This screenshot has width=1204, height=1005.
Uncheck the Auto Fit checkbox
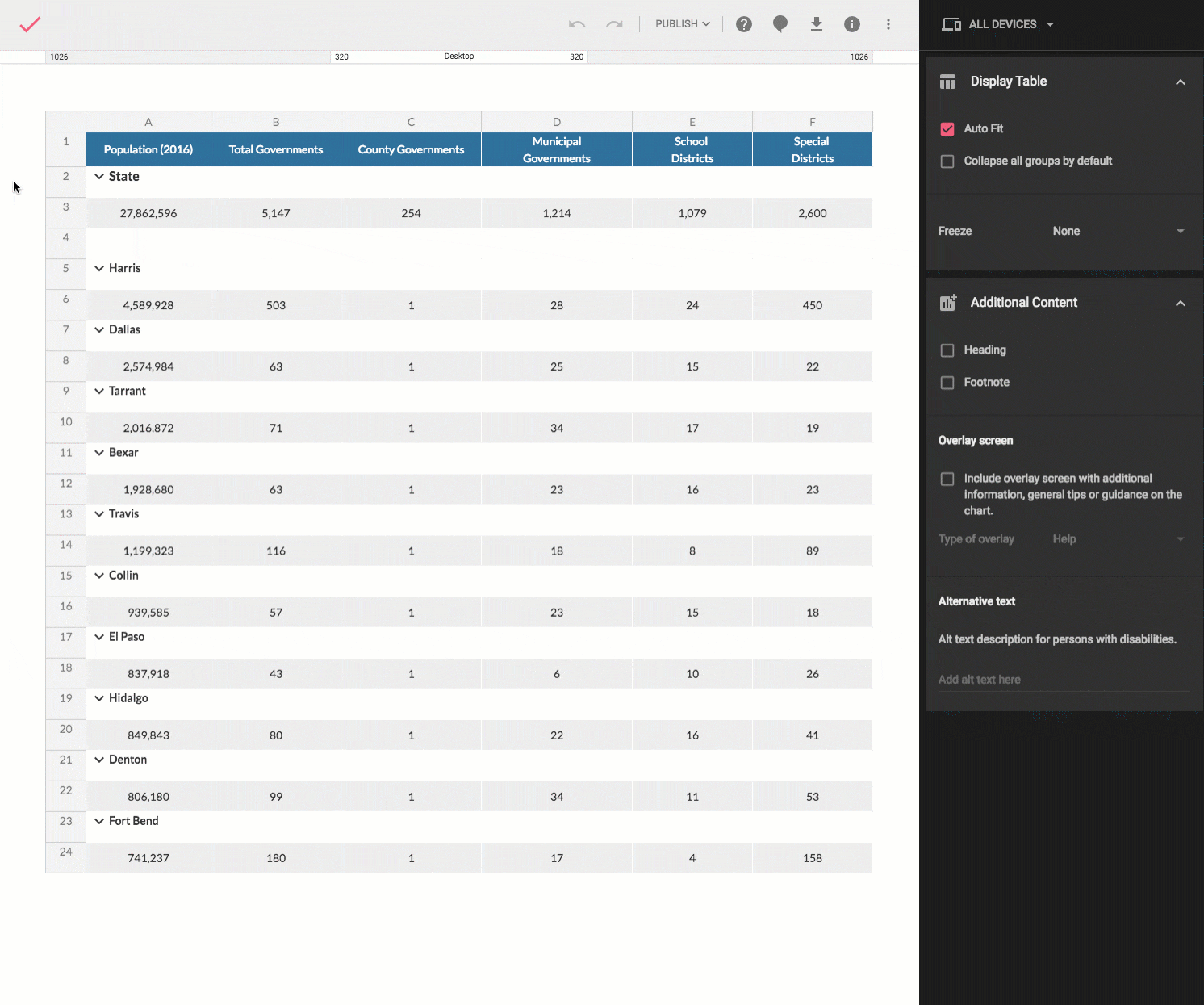[947, 129]
